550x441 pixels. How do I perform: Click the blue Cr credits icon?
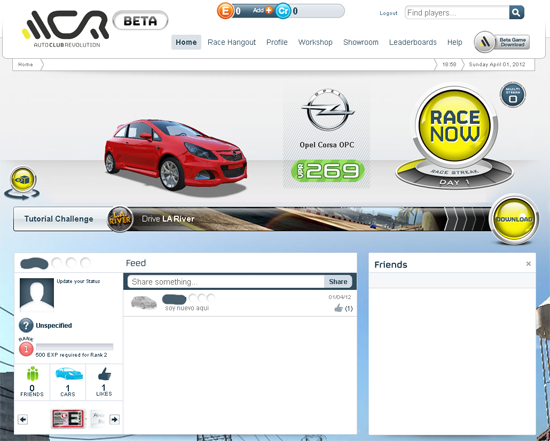[x=283, y=11]
